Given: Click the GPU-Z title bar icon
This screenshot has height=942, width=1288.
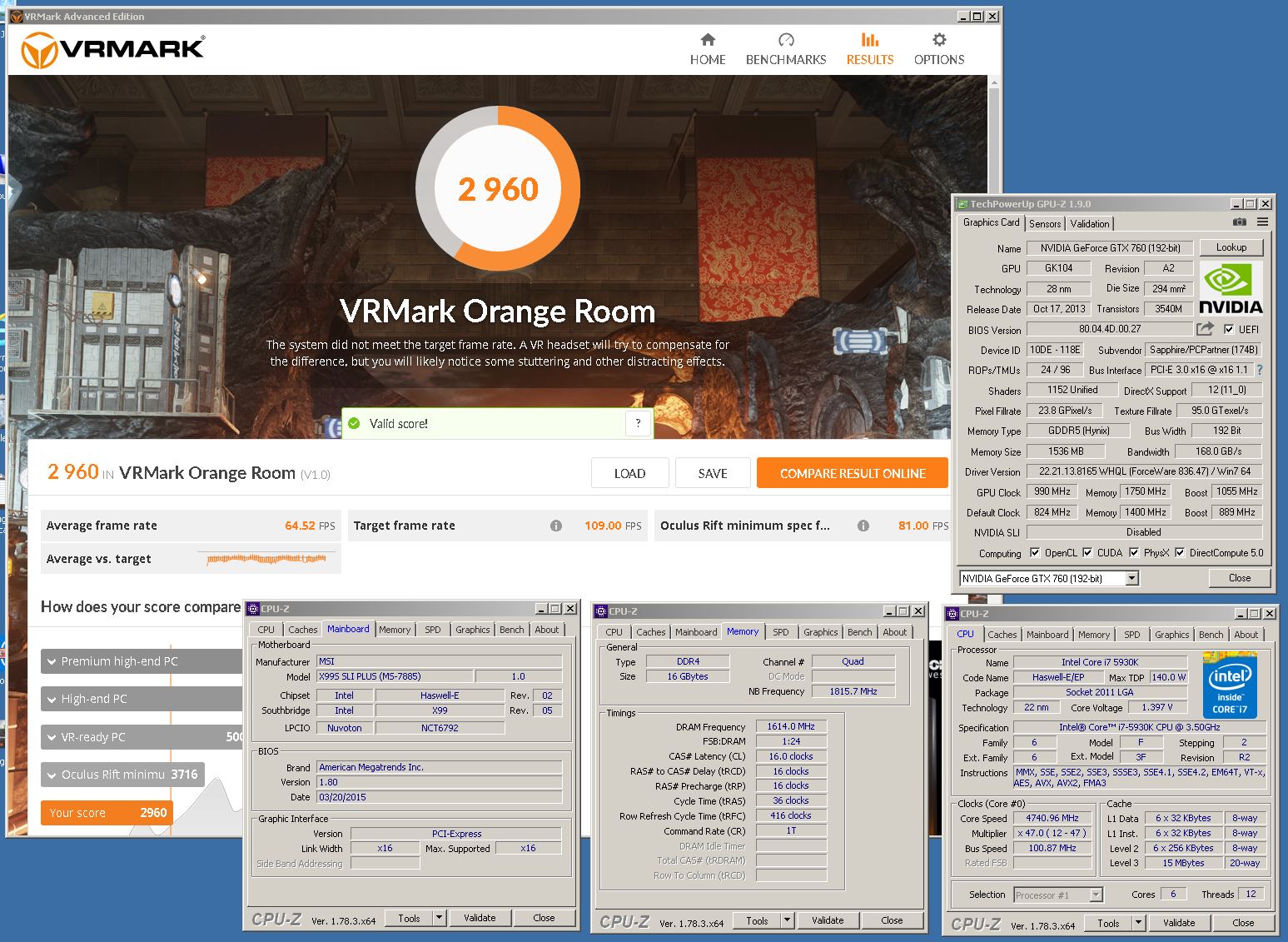Looking at the screenshot, I should pos(962,204).
